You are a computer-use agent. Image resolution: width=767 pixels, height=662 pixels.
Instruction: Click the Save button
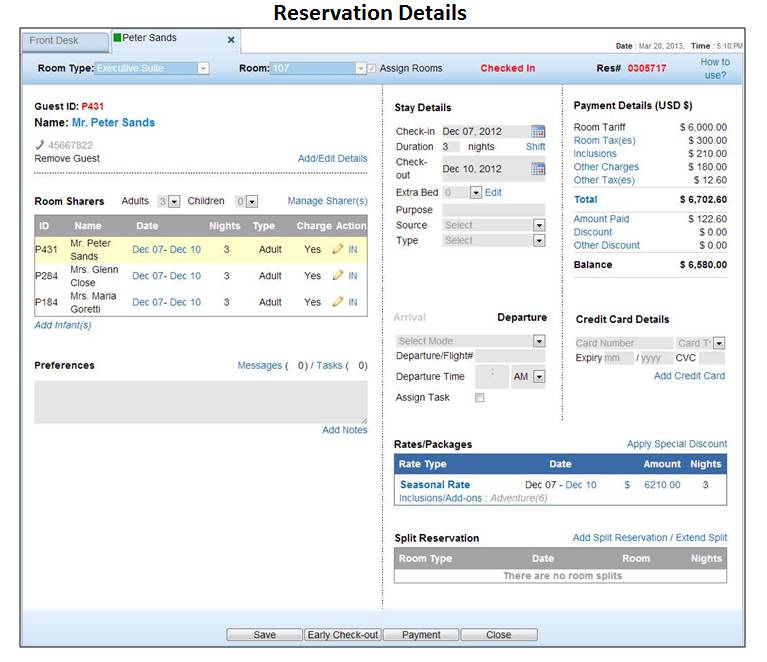(x=265, y=635)
